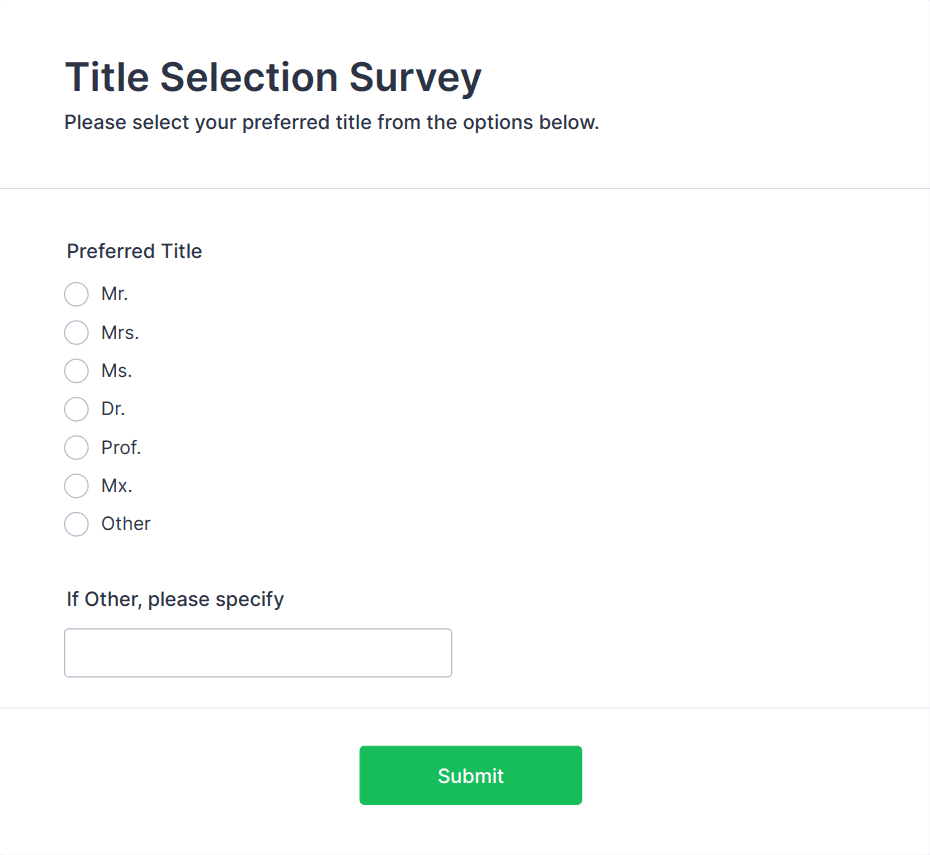Select the Dr. radio button
This screenshot has width=930, height=855.
76,409
